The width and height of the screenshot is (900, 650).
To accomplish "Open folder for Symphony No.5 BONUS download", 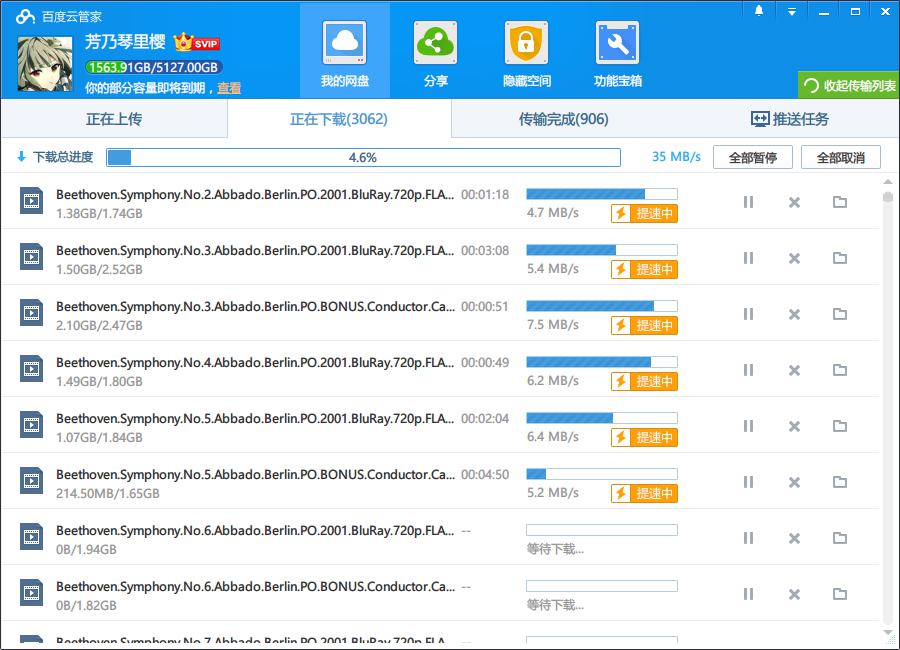I will pos(840,482).
